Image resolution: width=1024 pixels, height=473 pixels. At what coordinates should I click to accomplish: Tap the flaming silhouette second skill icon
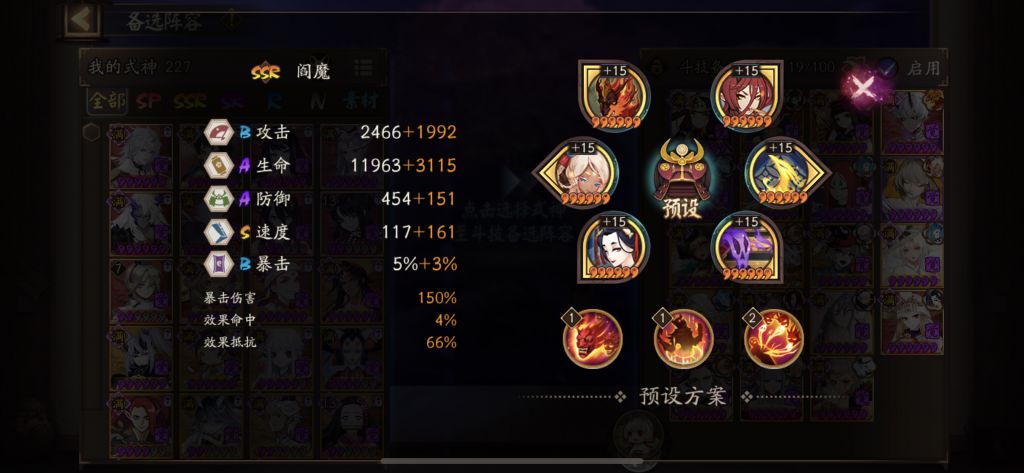click(x=683, y=338)
